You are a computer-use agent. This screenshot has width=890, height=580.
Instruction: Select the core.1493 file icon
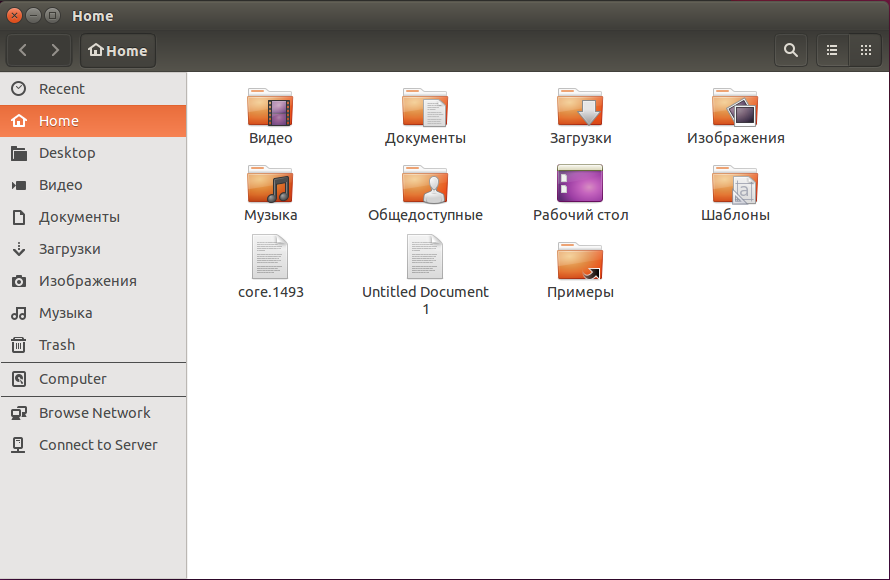point(270,257)
